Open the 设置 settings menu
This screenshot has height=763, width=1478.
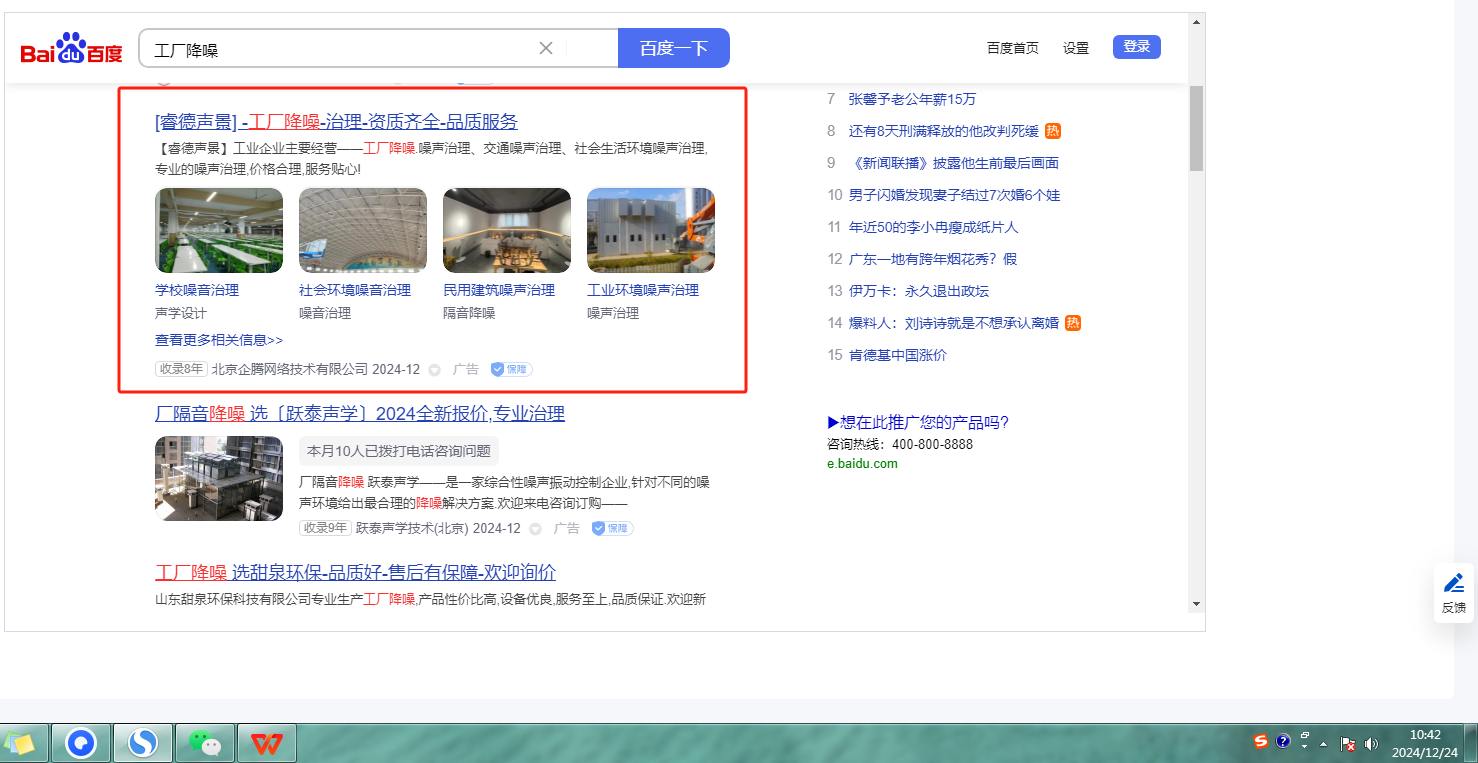click(1076, 48)
